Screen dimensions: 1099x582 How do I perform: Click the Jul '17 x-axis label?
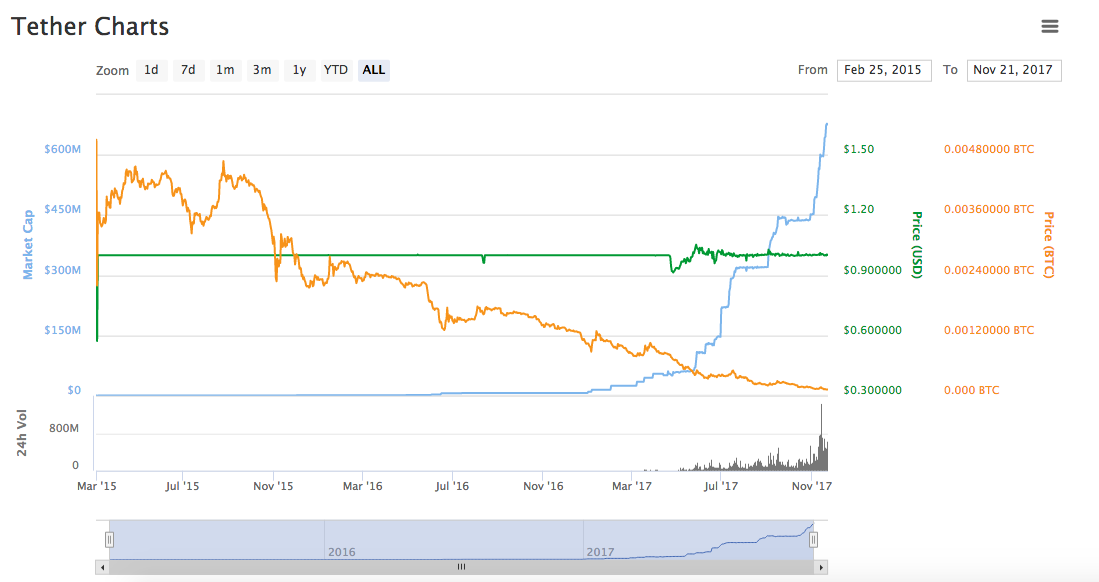coord(721,486)
